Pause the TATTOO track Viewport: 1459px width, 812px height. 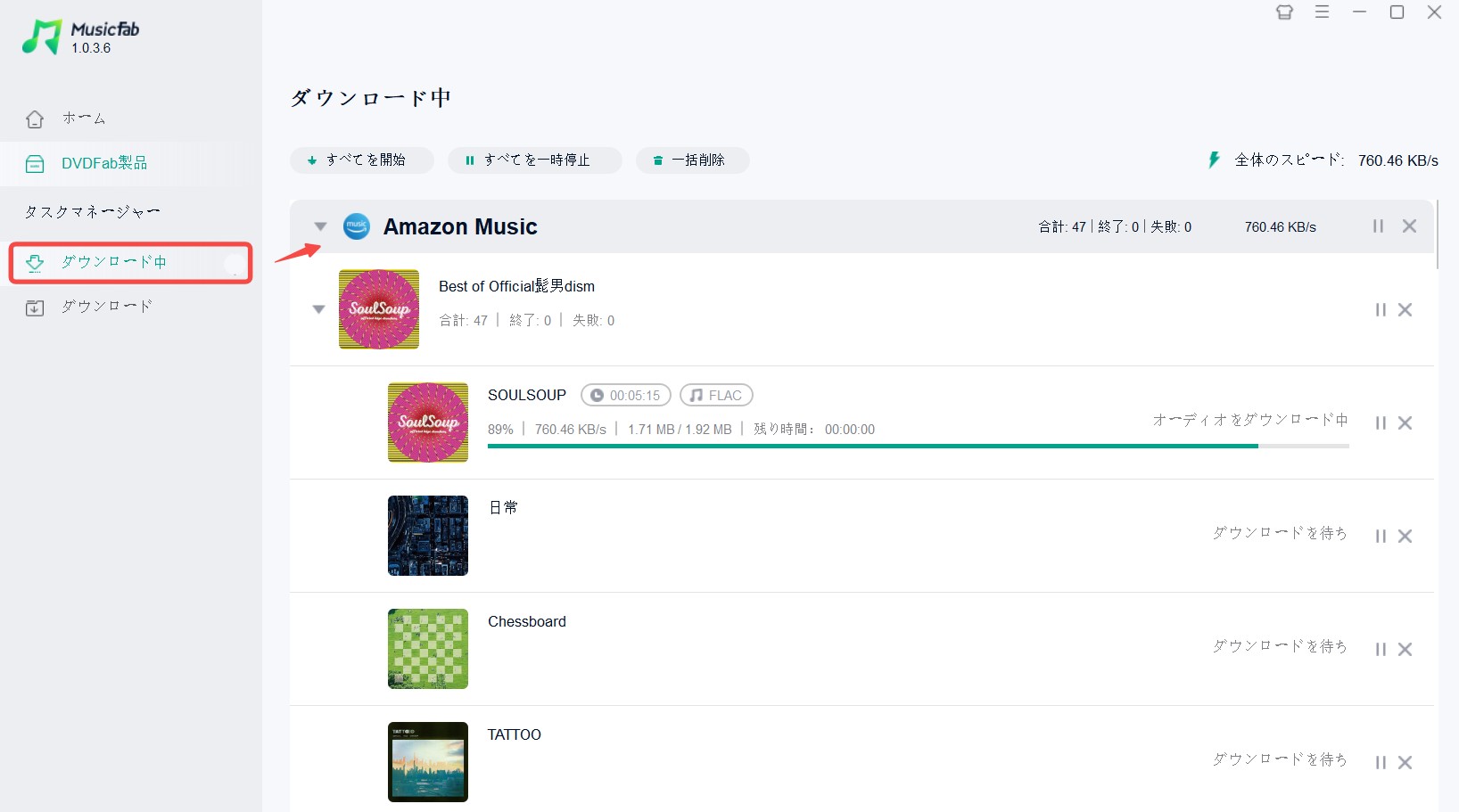[1381, 763]
